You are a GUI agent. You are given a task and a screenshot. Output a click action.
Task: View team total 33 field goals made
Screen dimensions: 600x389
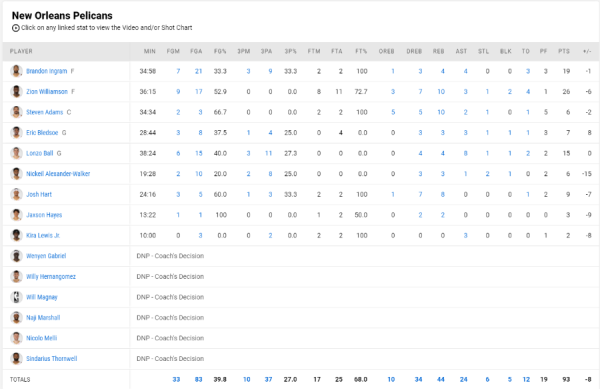tap(176, 379)
